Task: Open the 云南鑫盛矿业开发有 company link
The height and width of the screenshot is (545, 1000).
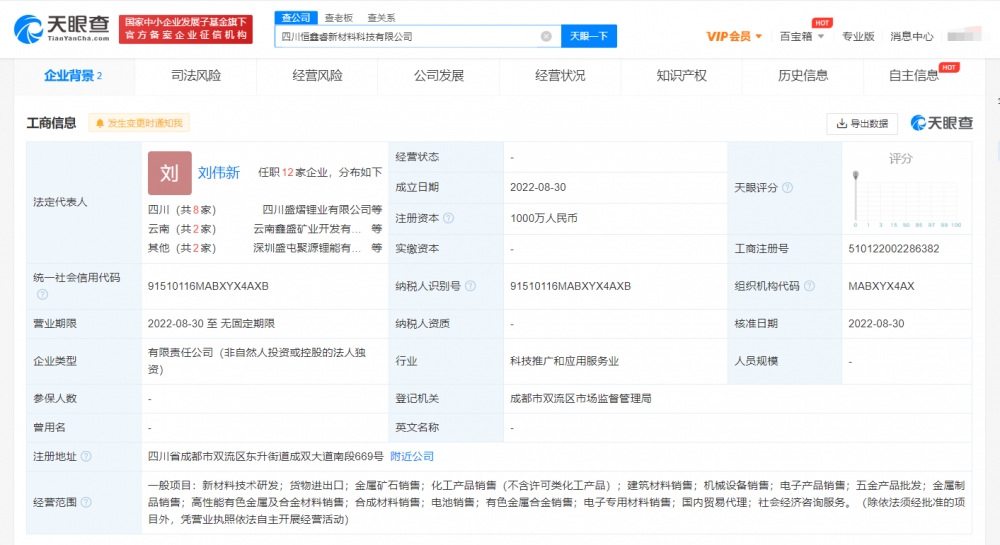Action: click(307, 229)
